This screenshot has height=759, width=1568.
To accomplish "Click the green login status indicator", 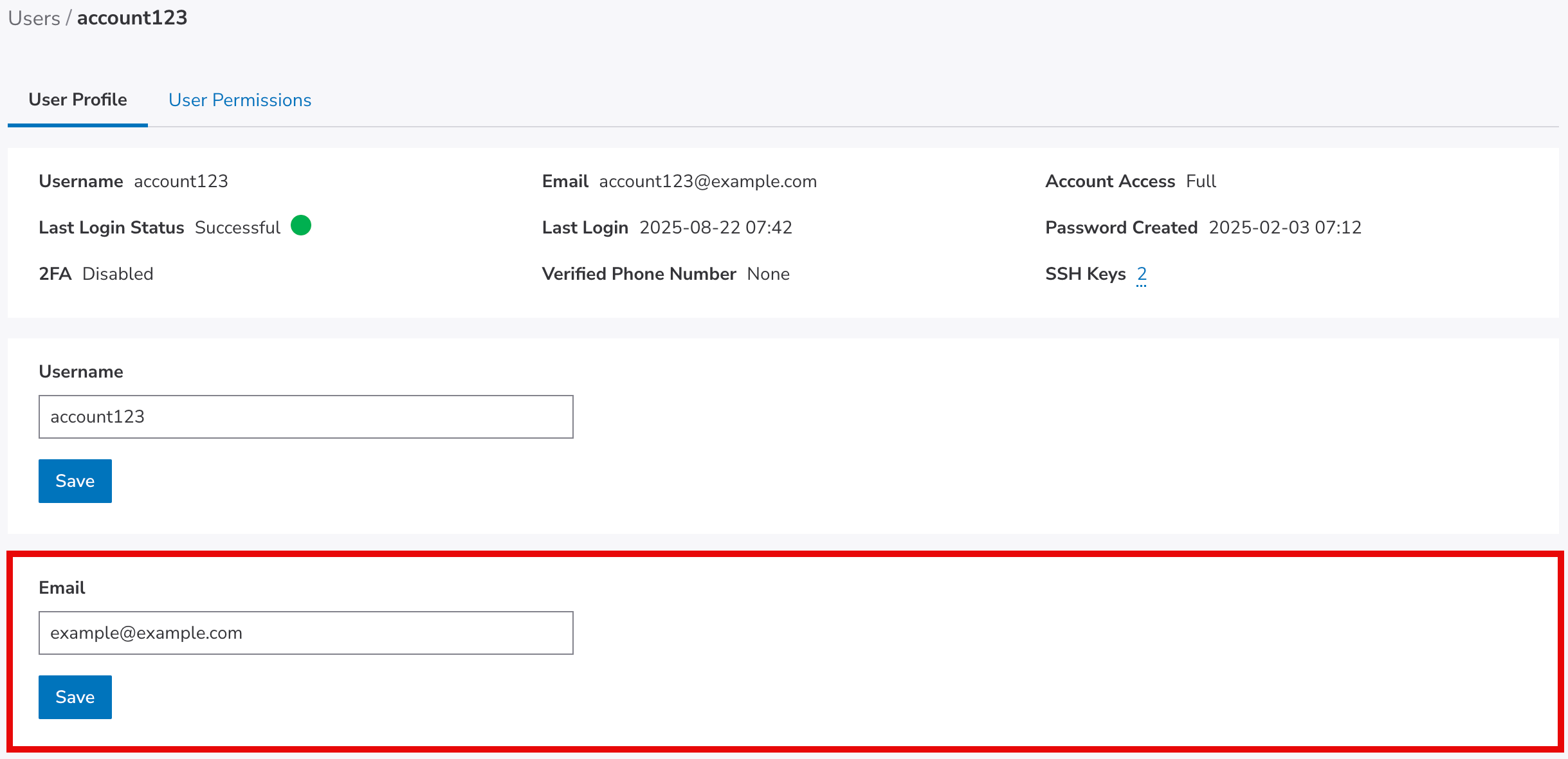I will coord(300,226).
